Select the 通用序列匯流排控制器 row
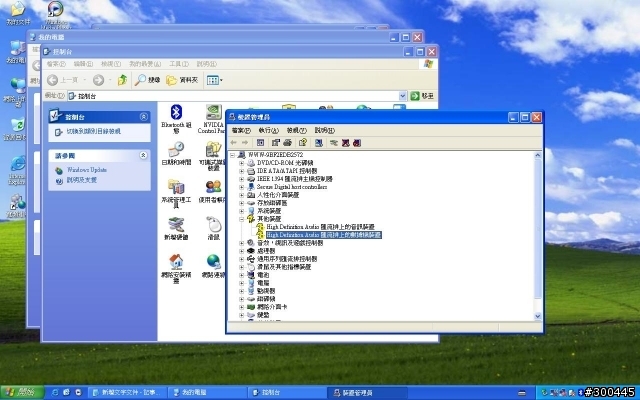Image resolution: width=640 pixels, height=400 pixels. click(x=287, y=259)
